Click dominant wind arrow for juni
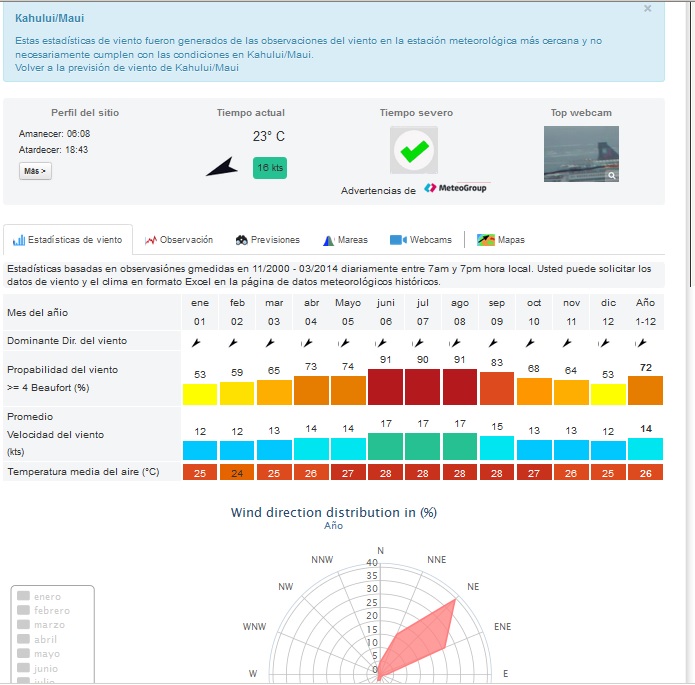The width and height of the screenshot is (695, 685). [381, 343]
